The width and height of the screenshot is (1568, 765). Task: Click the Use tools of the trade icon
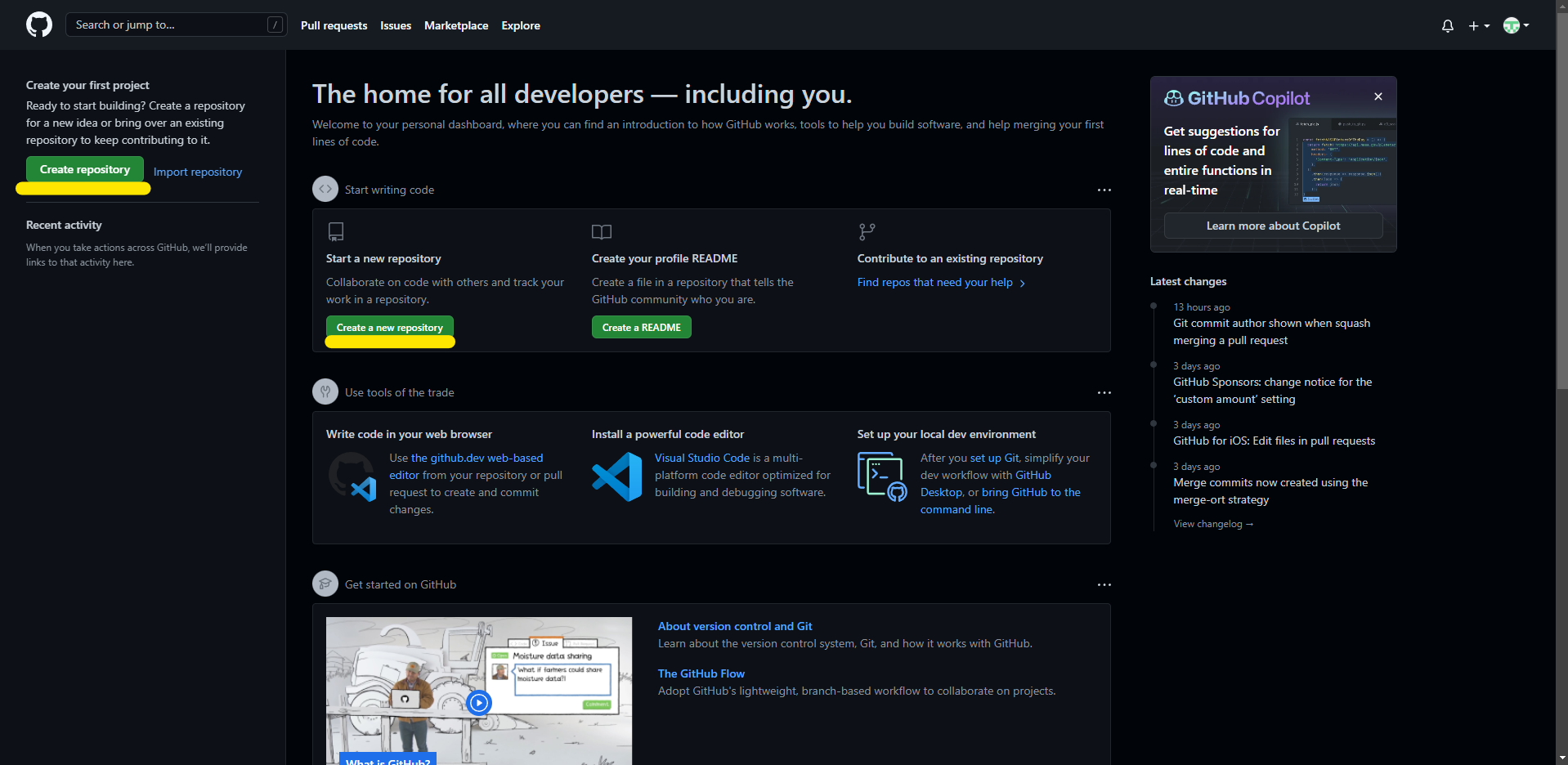pos(325,391)
